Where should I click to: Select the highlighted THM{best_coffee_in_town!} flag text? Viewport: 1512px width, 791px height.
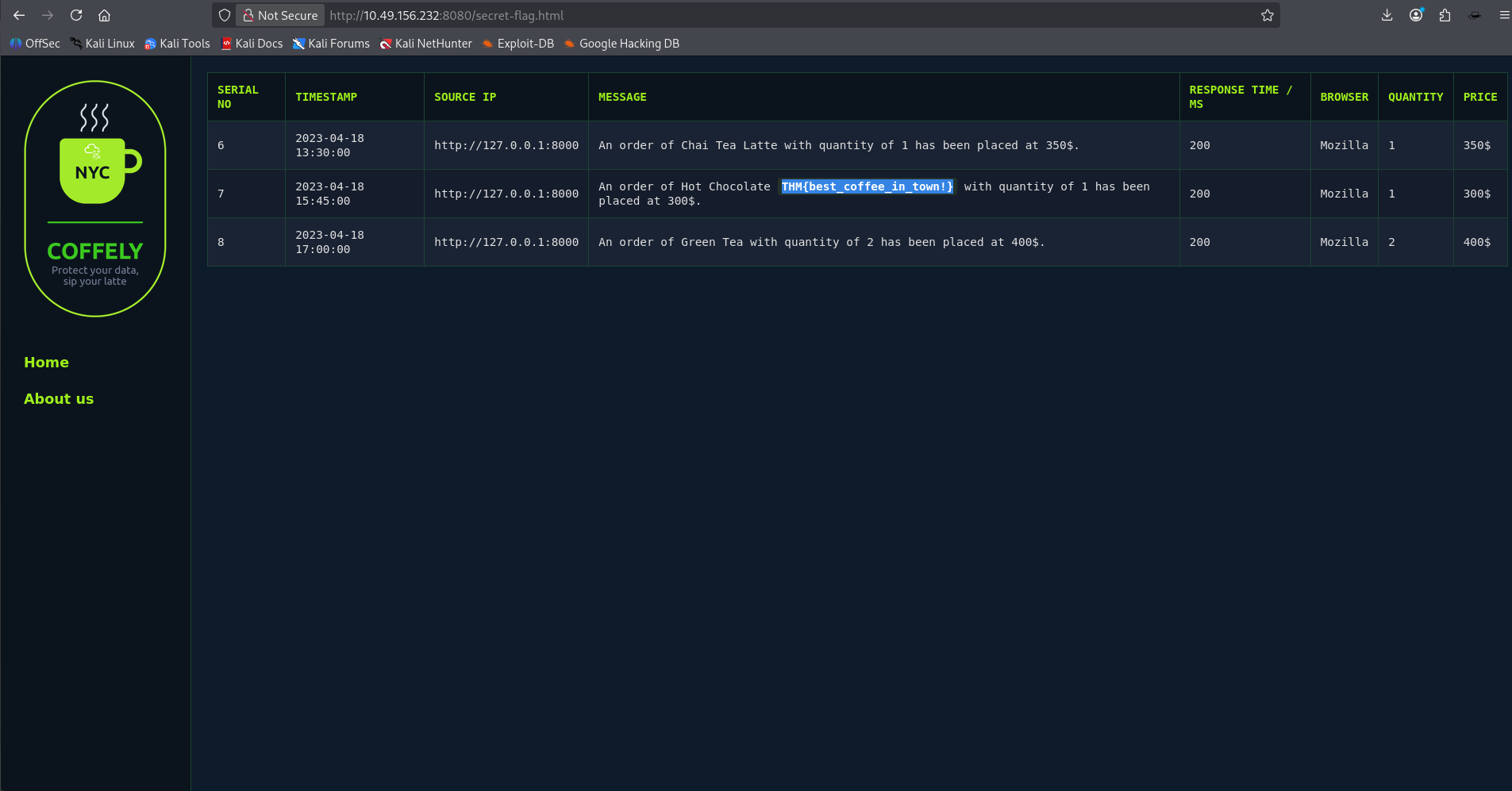[x=868, y=186]
